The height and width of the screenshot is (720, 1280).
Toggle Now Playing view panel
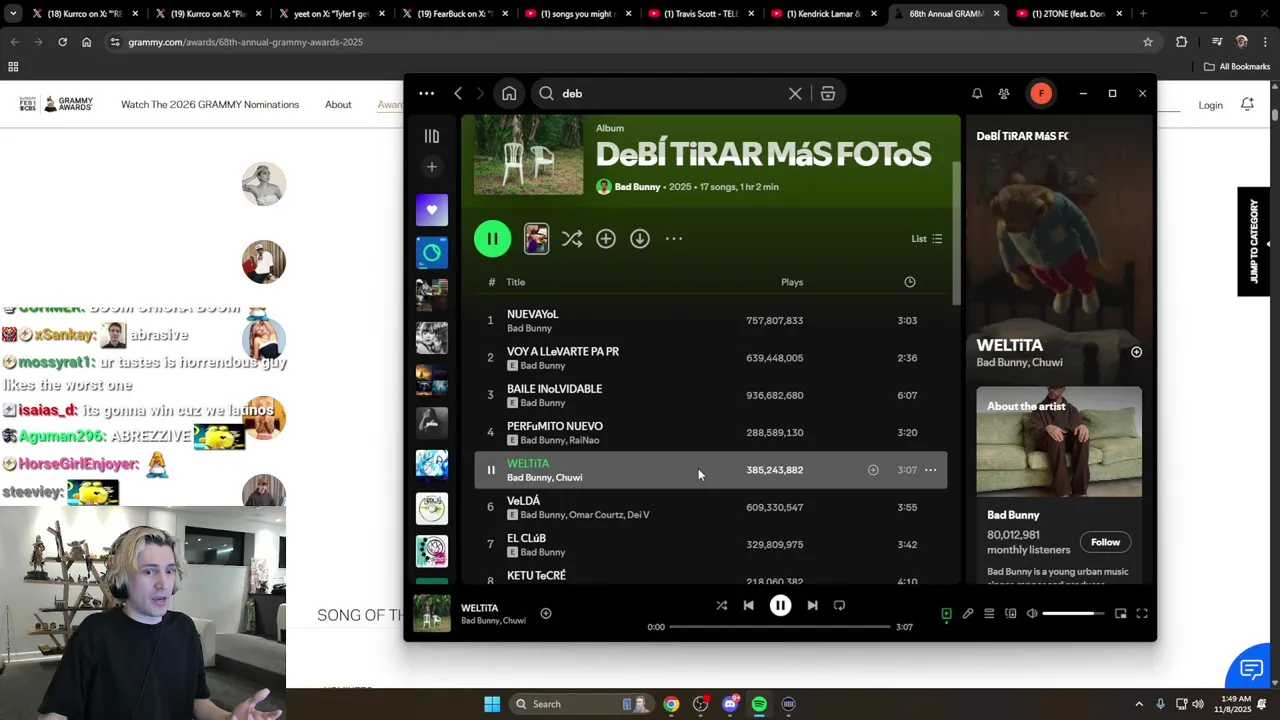point(946,614)
